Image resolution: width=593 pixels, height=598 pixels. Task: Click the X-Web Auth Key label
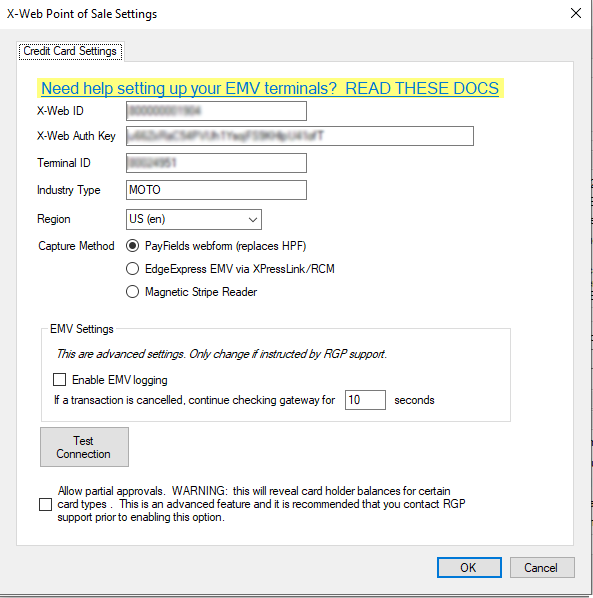[76, 136]
